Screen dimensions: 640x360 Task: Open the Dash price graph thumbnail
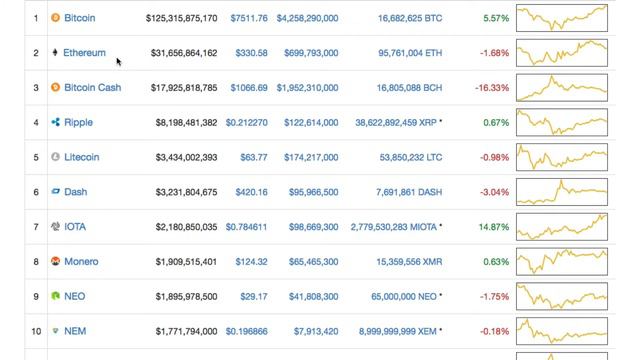[562, 192]
